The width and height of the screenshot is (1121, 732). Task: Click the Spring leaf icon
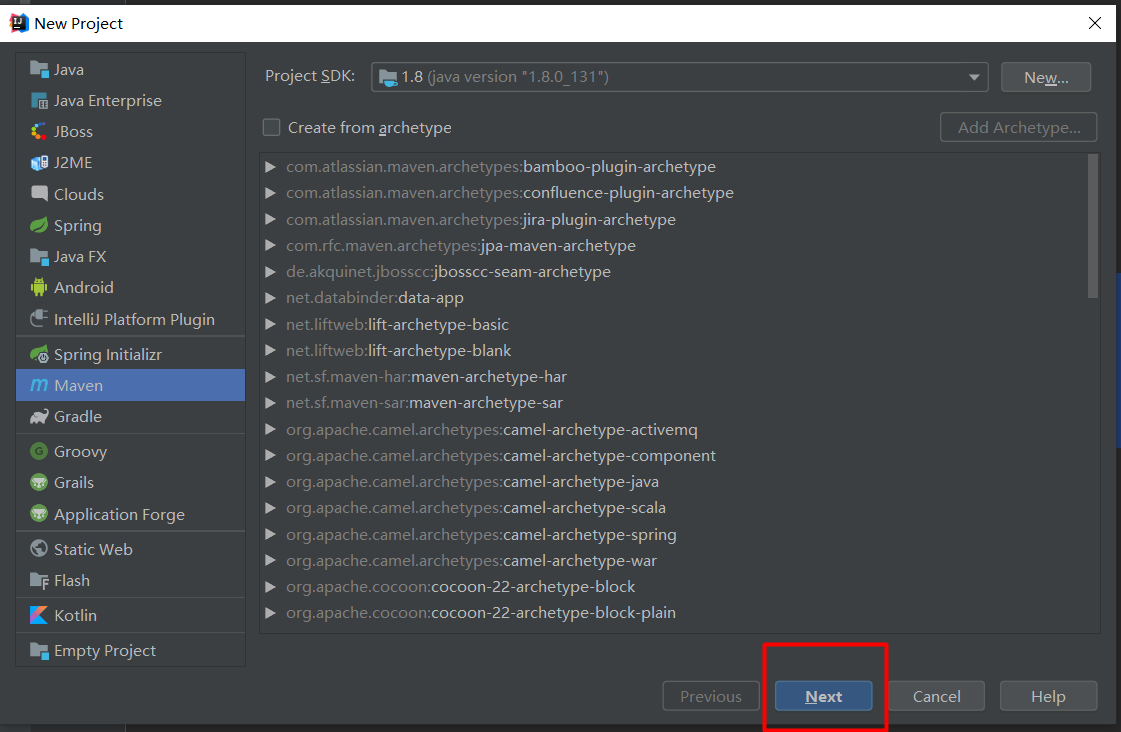point(39,225)
